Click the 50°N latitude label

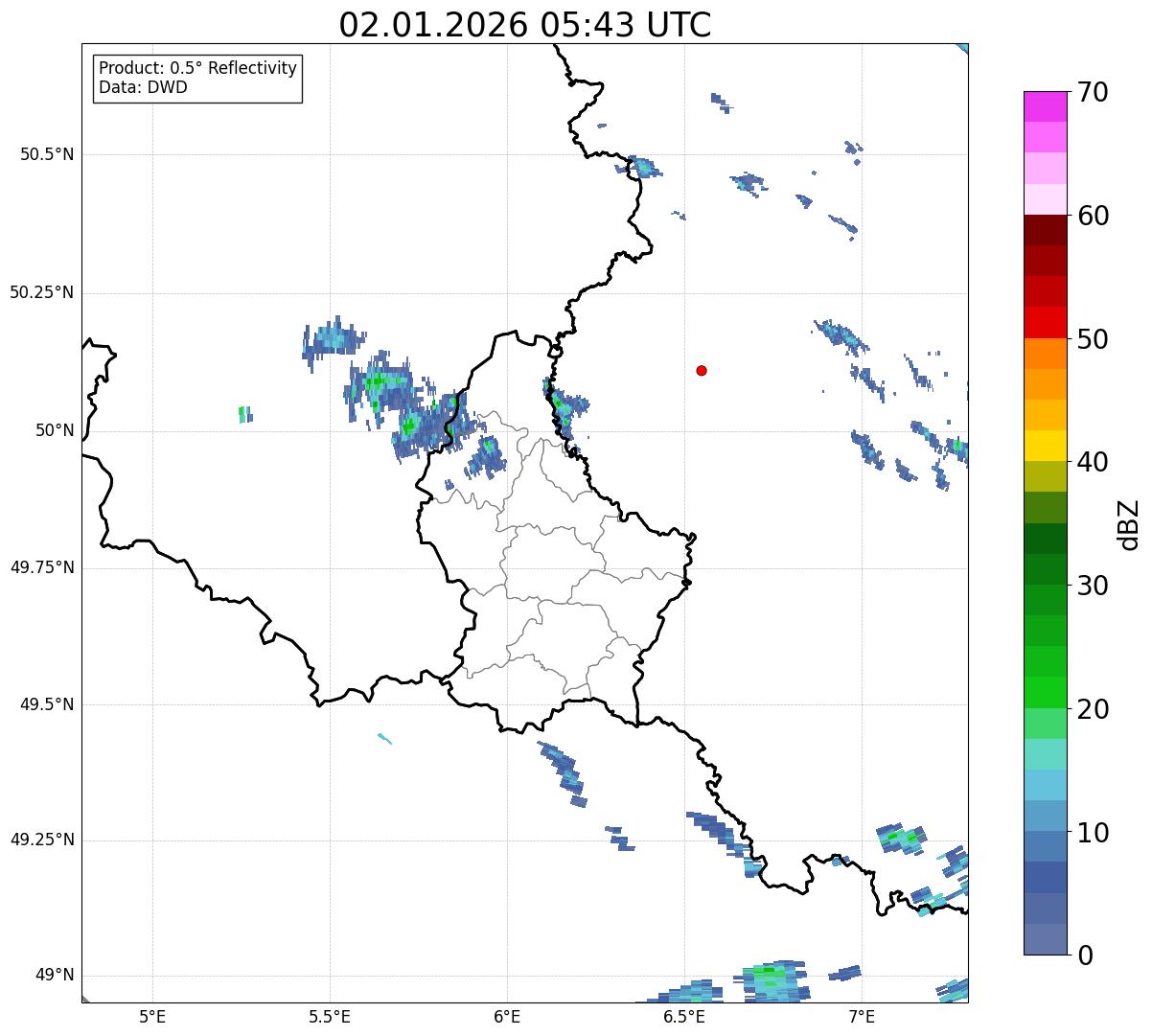(55, 431)
